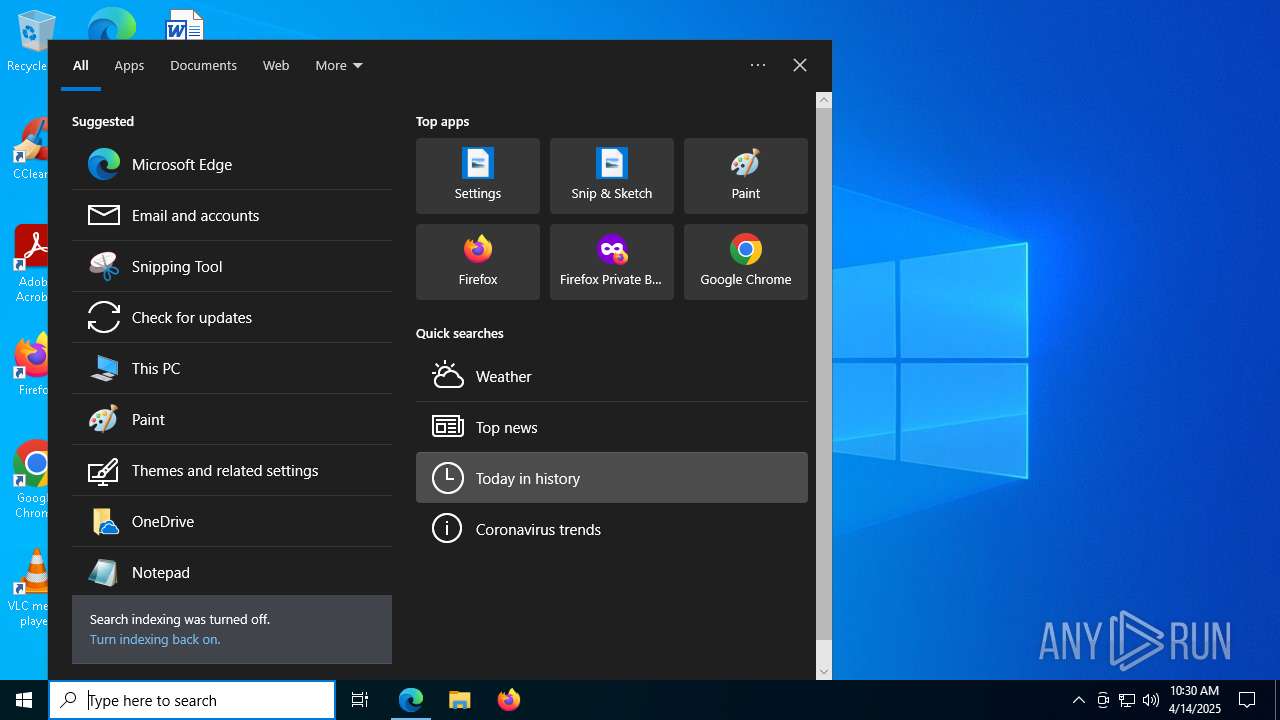Open Firefox Private Browsing tile
This screenshot has height=720, width=1280.
pyautogui.click(x=612, y=262)
